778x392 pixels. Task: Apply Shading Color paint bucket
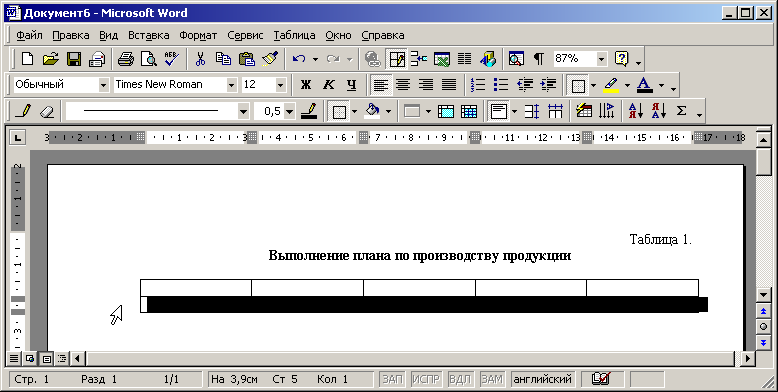(372, 111)
